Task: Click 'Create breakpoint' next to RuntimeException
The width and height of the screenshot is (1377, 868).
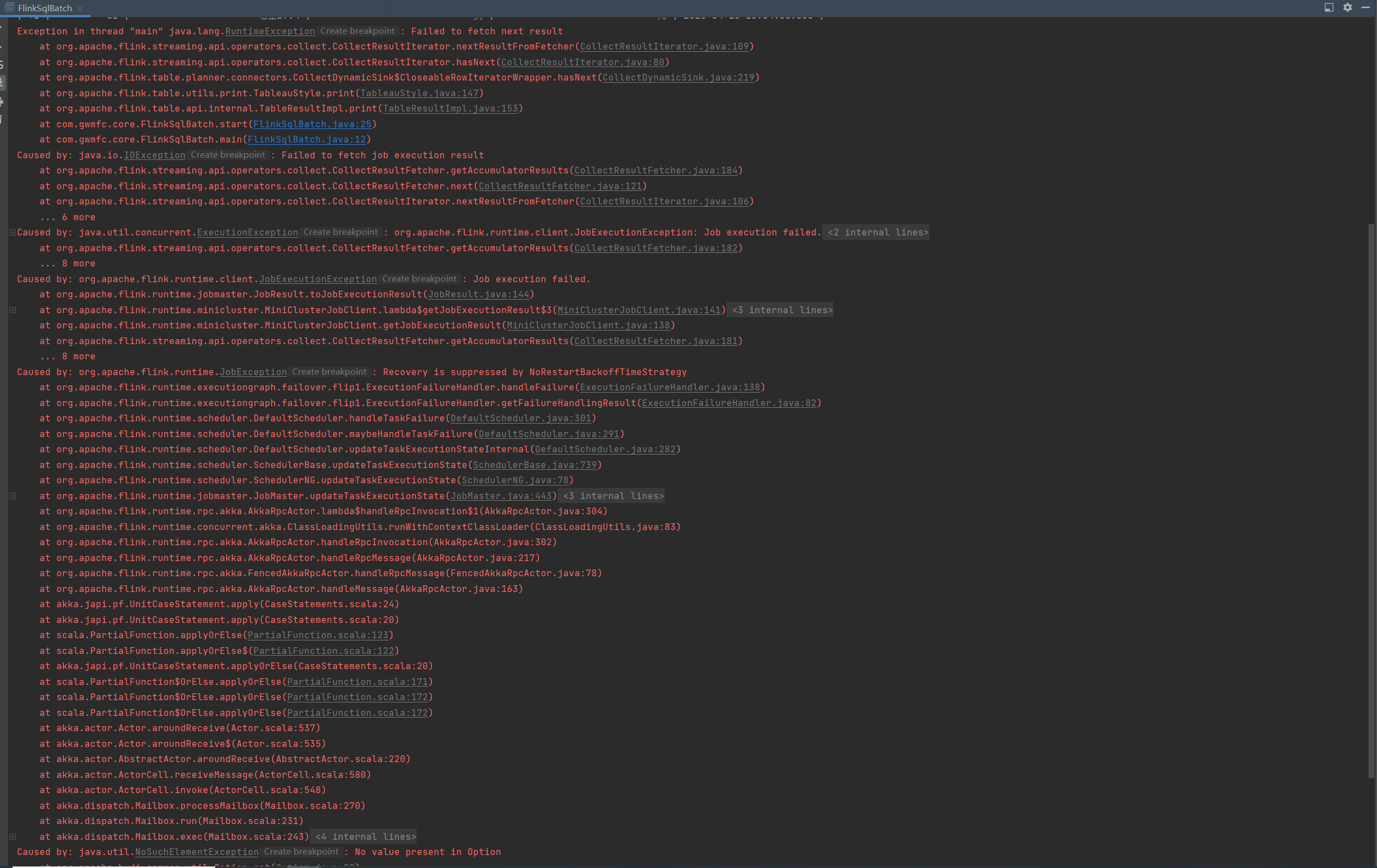Action: (358, 31)
